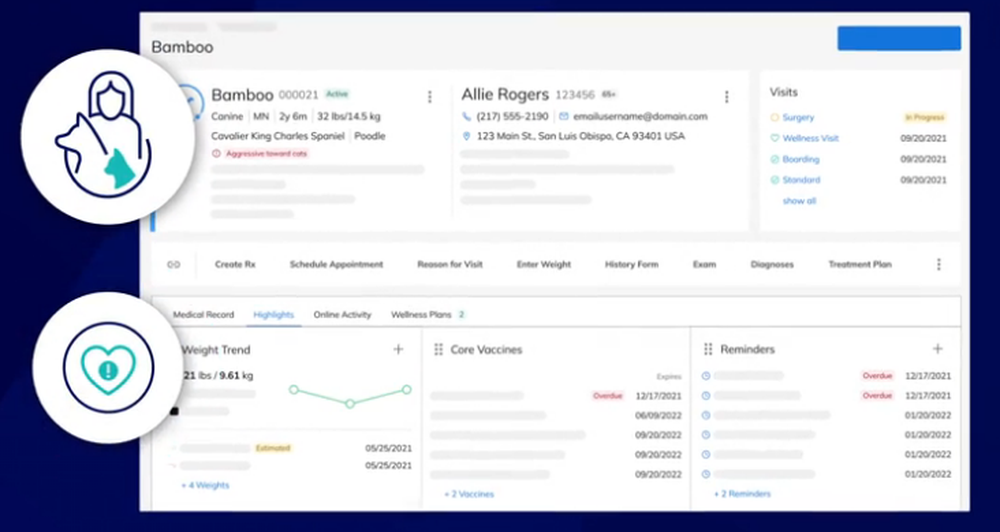Click the email address emailusername@domain.com
1000x532 pixels.
tap(640, 117)
